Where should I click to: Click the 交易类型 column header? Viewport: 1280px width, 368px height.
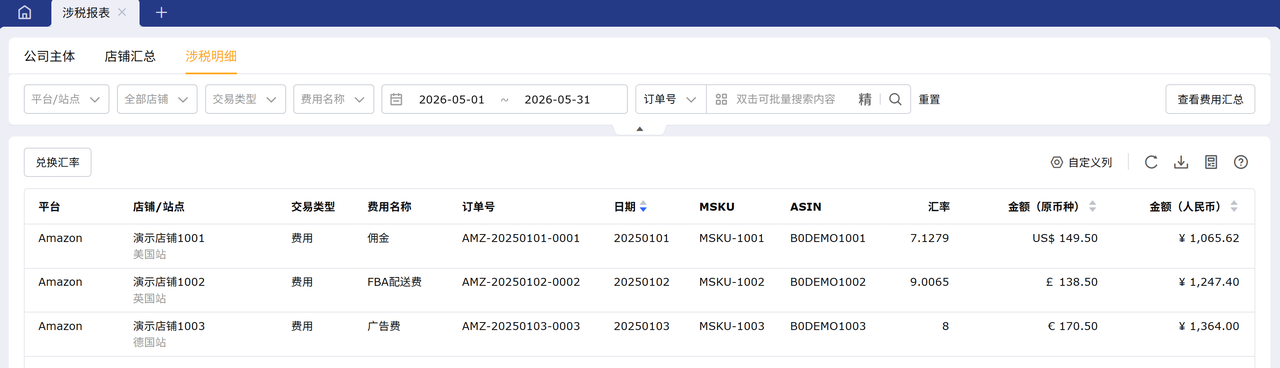(313, 207)
